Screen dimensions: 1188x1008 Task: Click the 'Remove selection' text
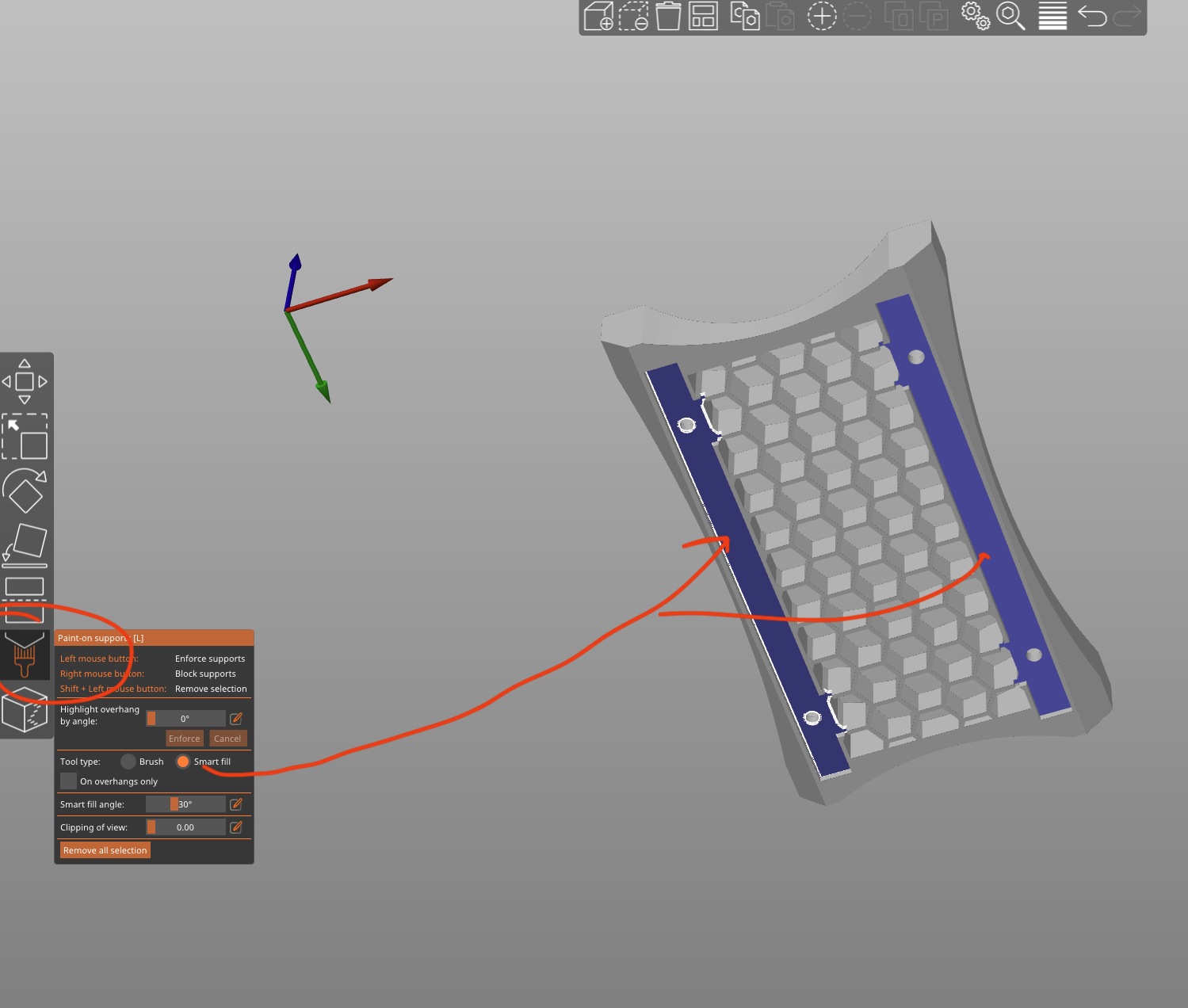[211, 689]
